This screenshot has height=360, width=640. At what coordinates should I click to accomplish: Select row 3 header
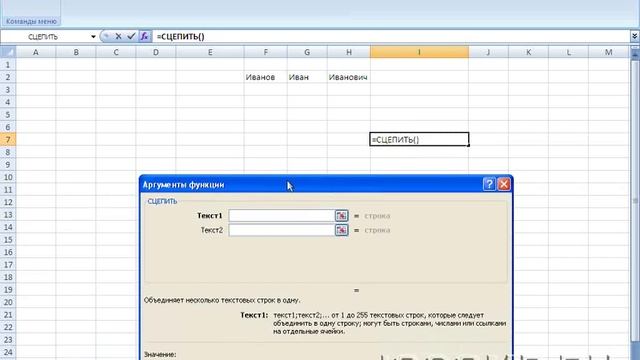click(8, 90)
